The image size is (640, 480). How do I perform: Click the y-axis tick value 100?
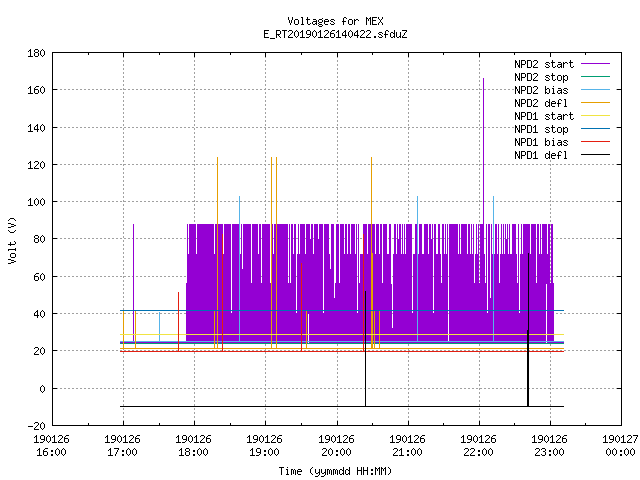[x=36, y=202]
